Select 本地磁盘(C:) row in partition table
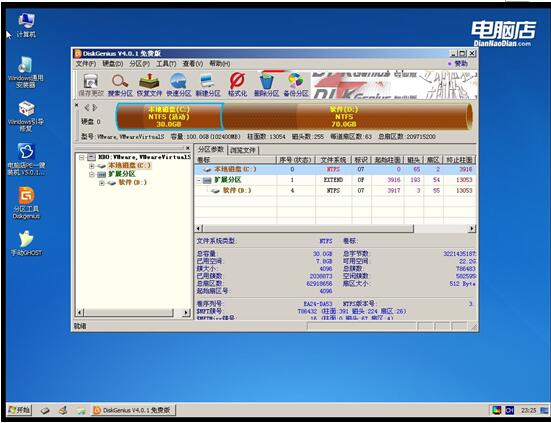This screenshot has height=423, width=551. (335, 169)
